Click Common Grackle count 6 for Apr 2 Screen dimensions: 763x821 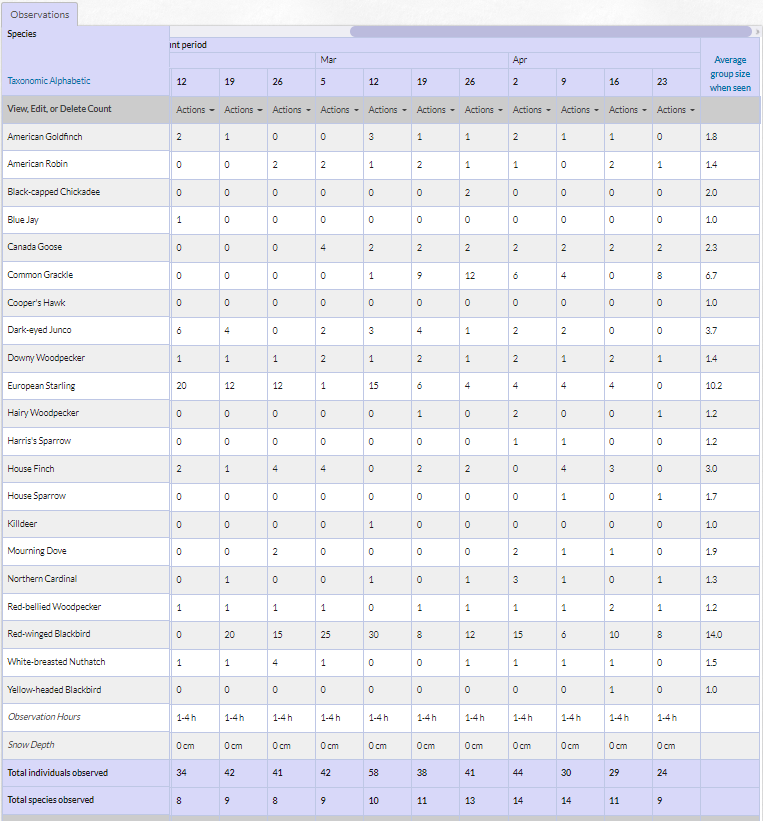[515, 275]
